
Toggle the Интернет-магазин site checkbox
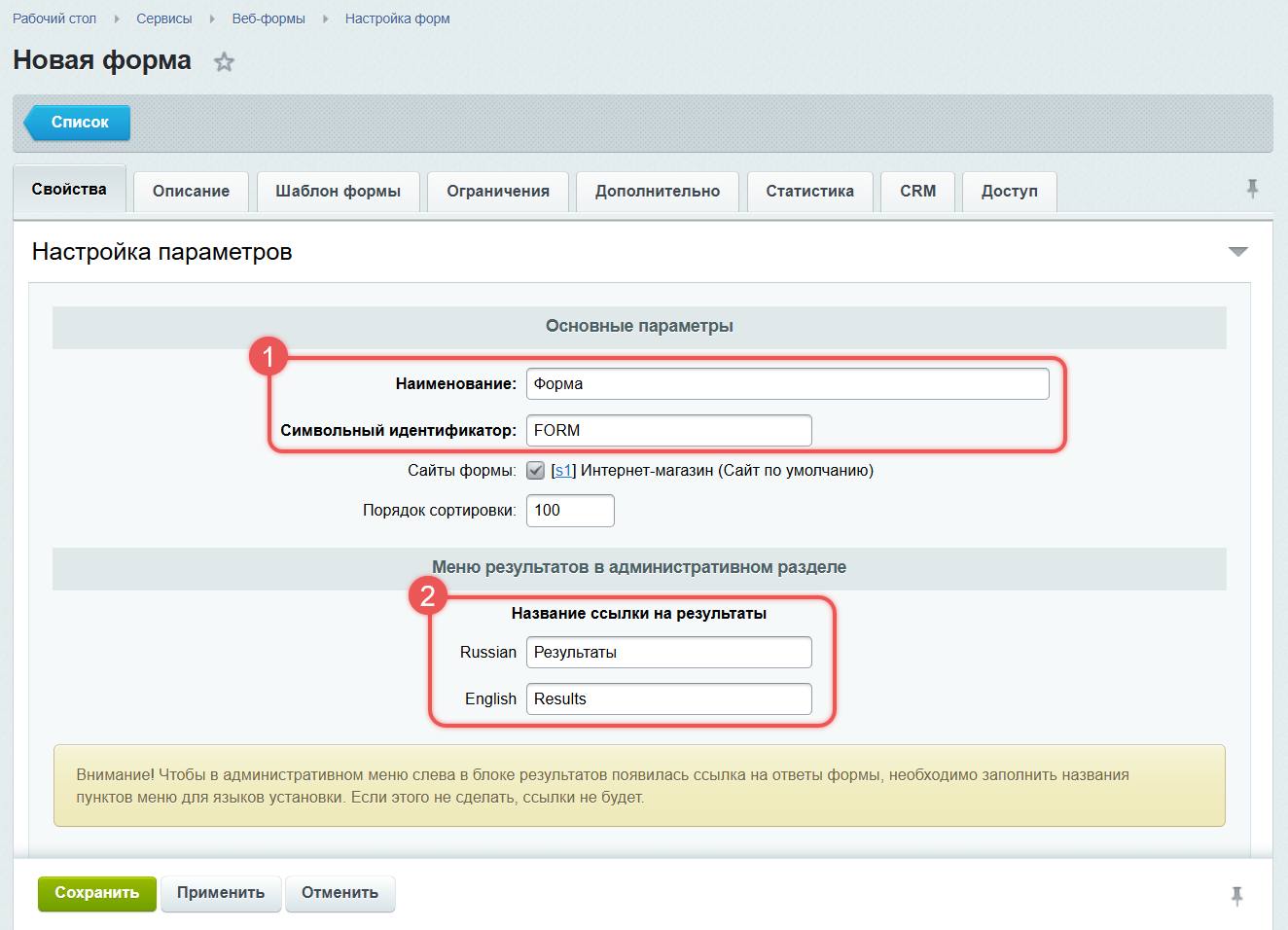[535, 471]
